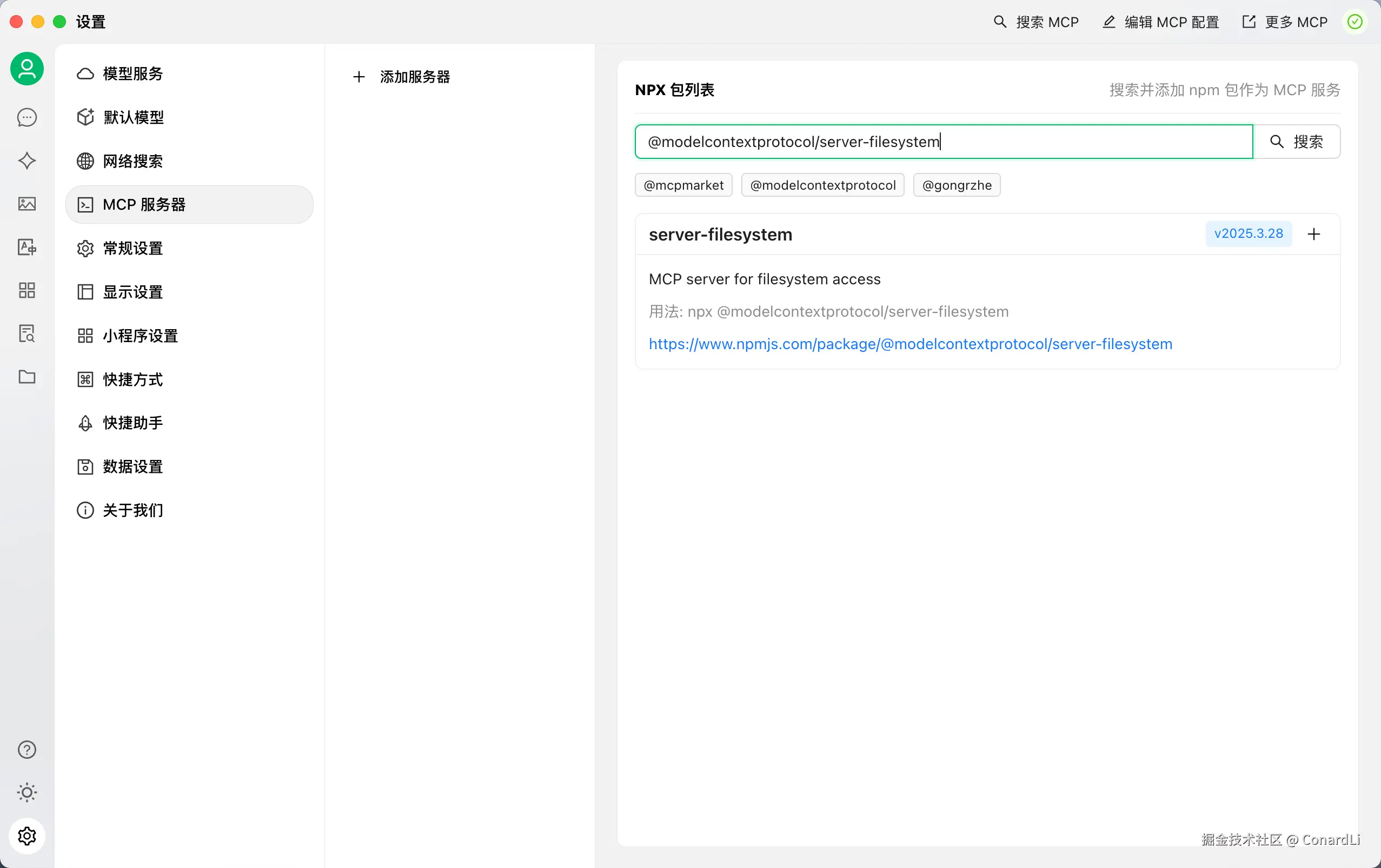Open 数据设置 data settings
Viewport: 1381px width, 868px height.
pyautogui.click(x=132, y=466)
